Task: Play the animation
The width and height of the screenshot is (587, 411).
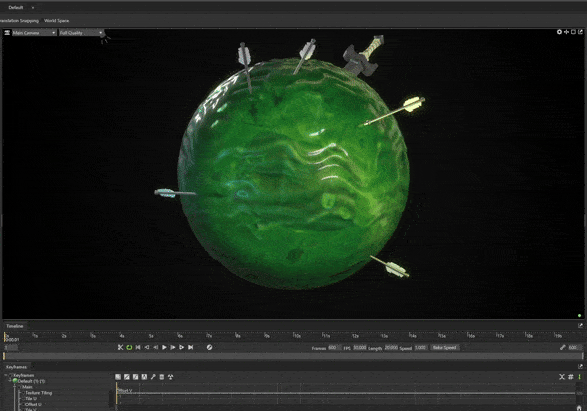Action: (x=164, y=347)
